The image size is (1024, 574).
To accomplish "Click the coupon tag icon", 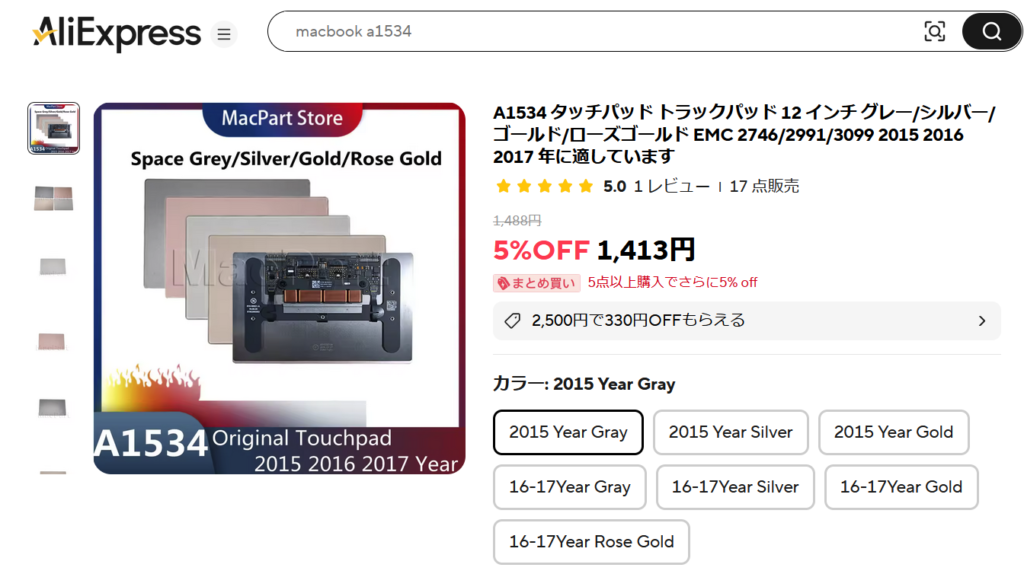I will point(513,321).
